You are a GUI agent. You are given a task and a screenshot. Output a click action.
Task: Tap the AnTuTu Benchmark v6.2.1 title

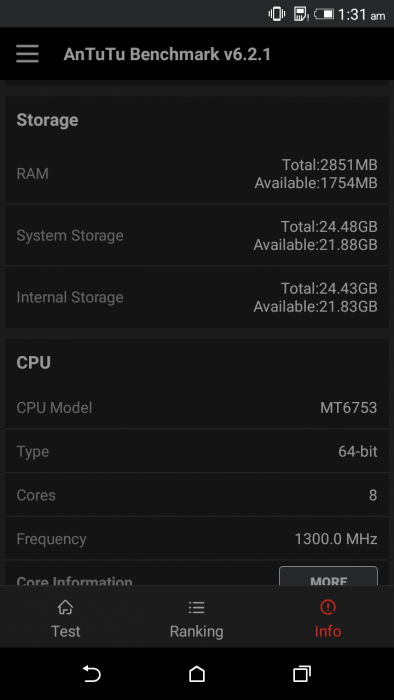(167, 54)
